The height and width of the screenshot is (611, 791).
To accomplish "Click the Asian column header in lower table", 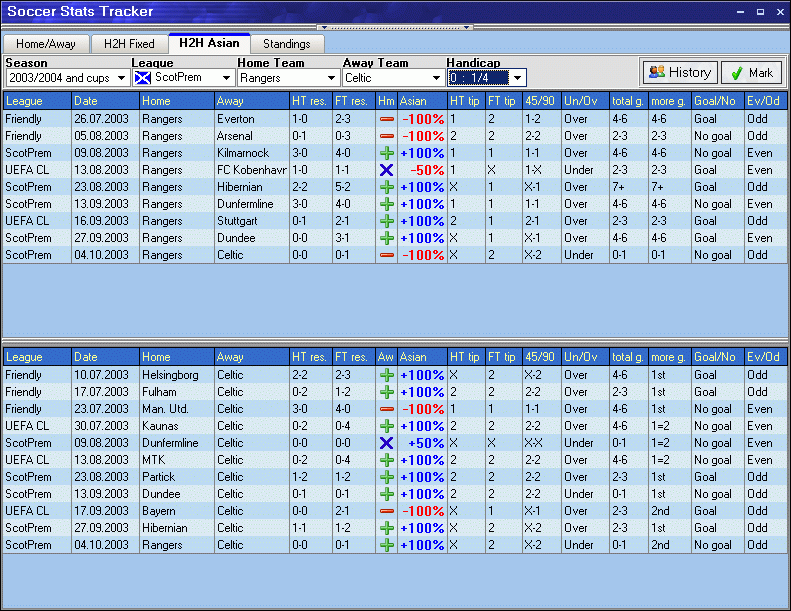I will 421,357.
